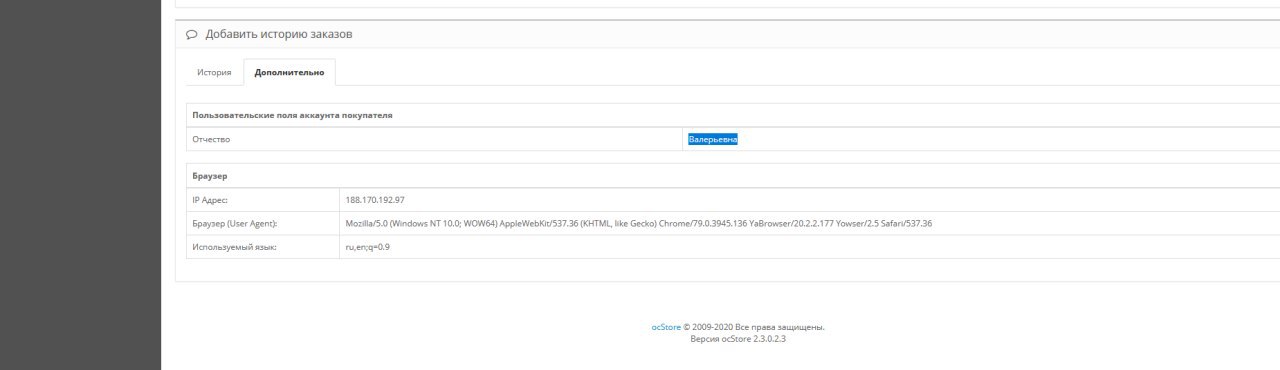
Task: Open the ocStore footer link
Action: point(666,327)
